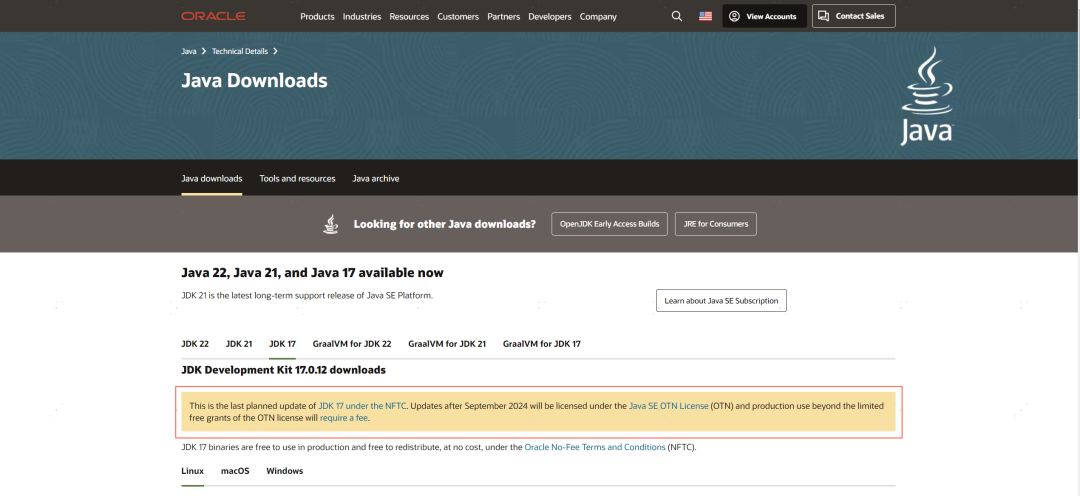Click JRE for Consumers button
The height and width of the screenshot is (496, 1080).
tap(716, 224)
